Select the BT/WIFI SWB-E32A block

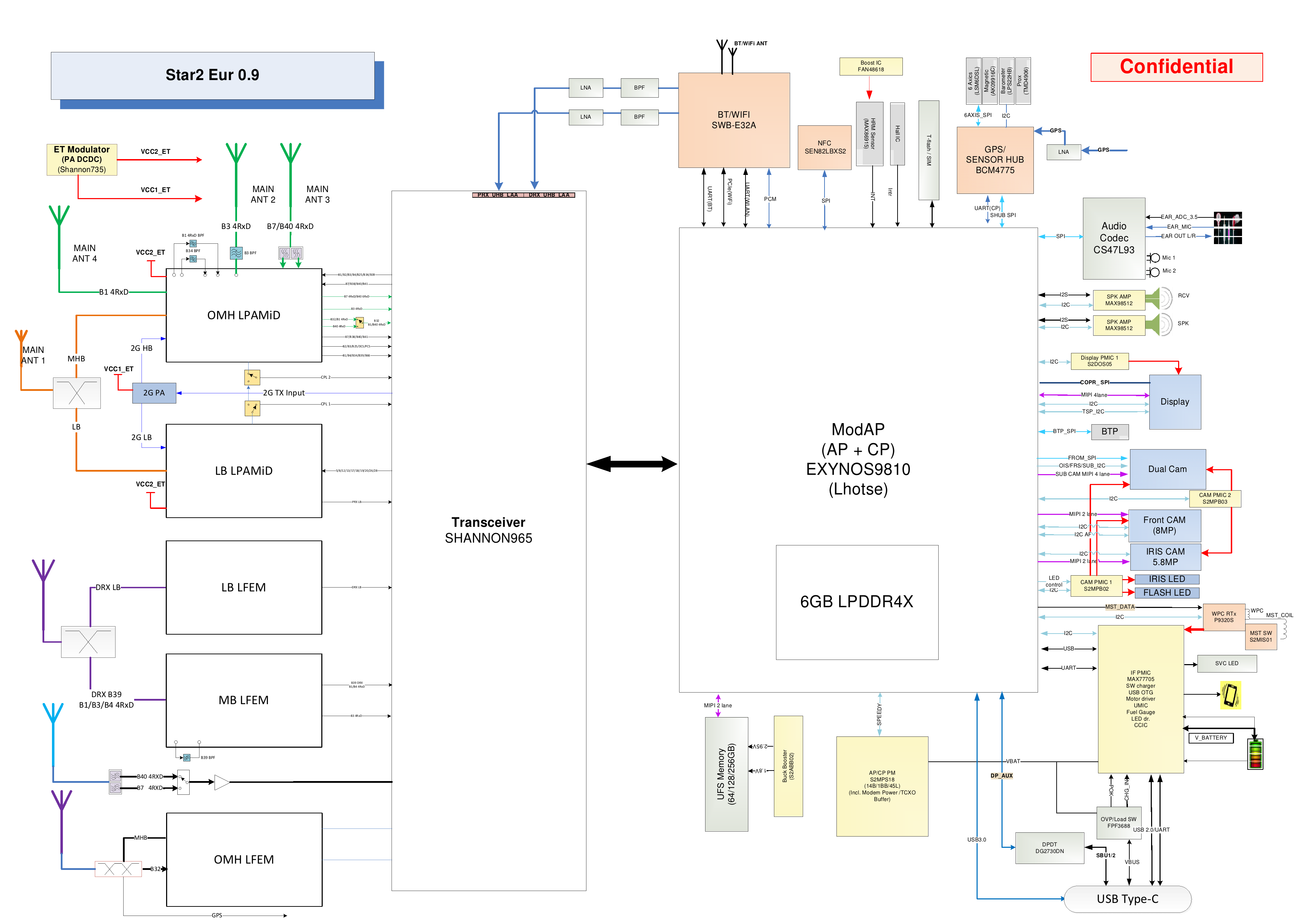coord(734,120)
